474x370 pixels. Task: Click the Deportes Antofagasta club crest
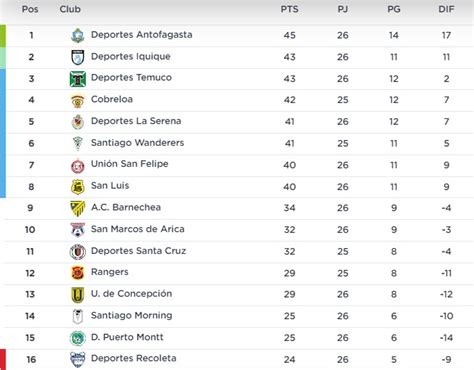pos(78,35)
